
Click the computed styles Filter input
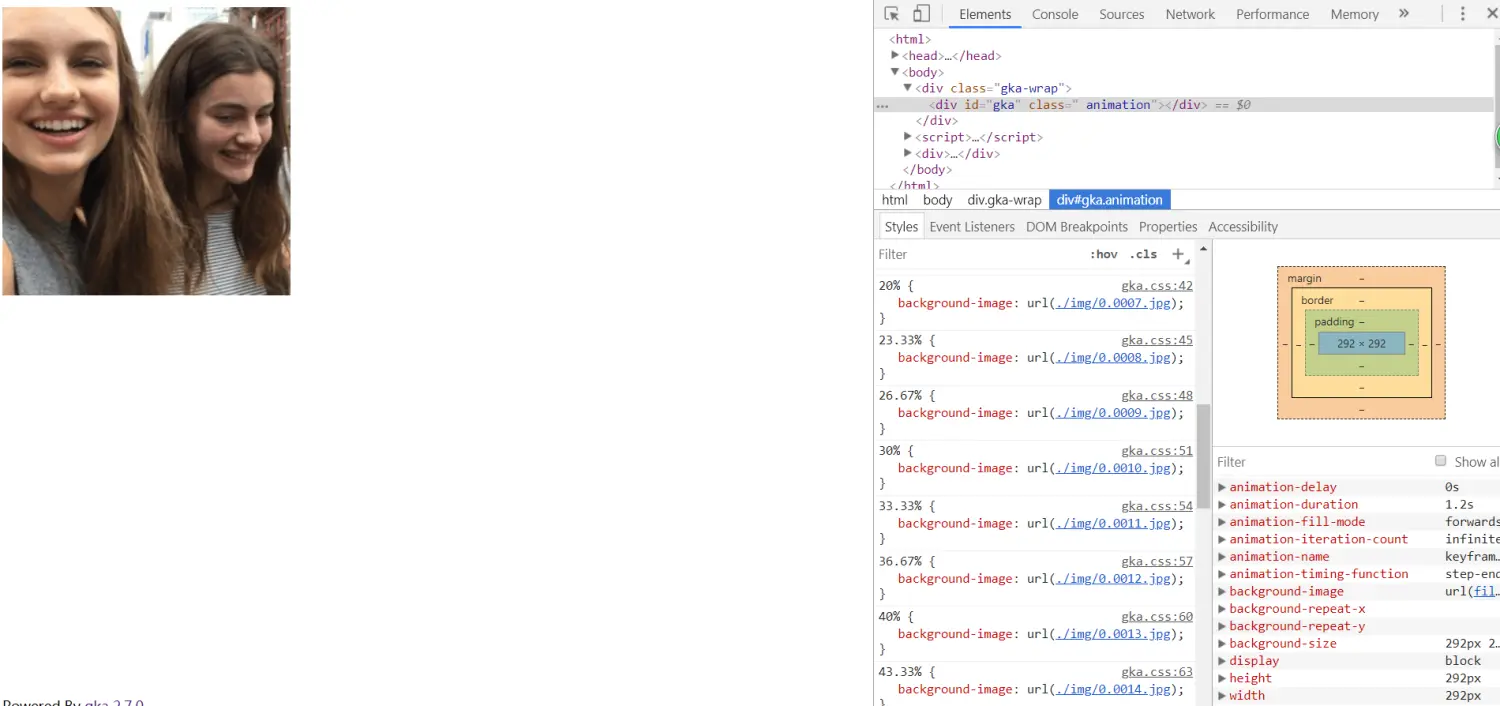click(x=1320, y=462)
